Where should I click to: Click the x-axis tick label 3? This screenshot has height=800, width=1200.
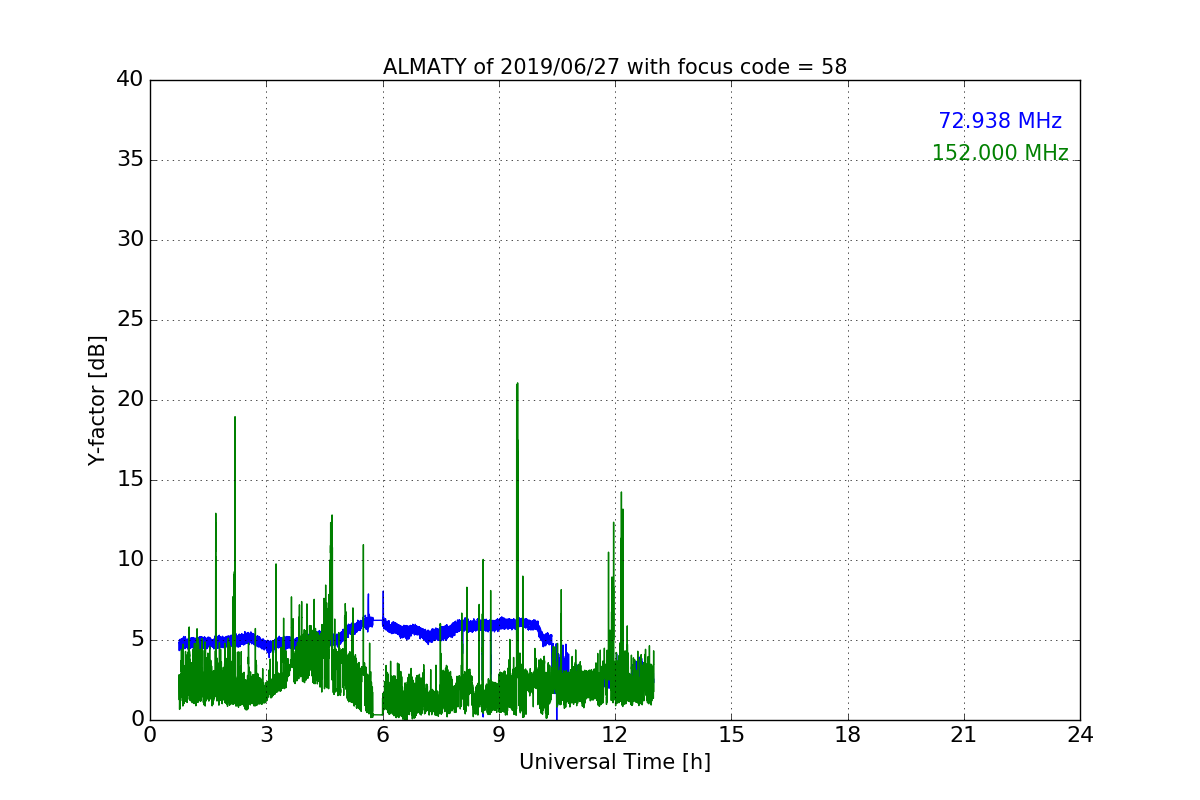266,735
